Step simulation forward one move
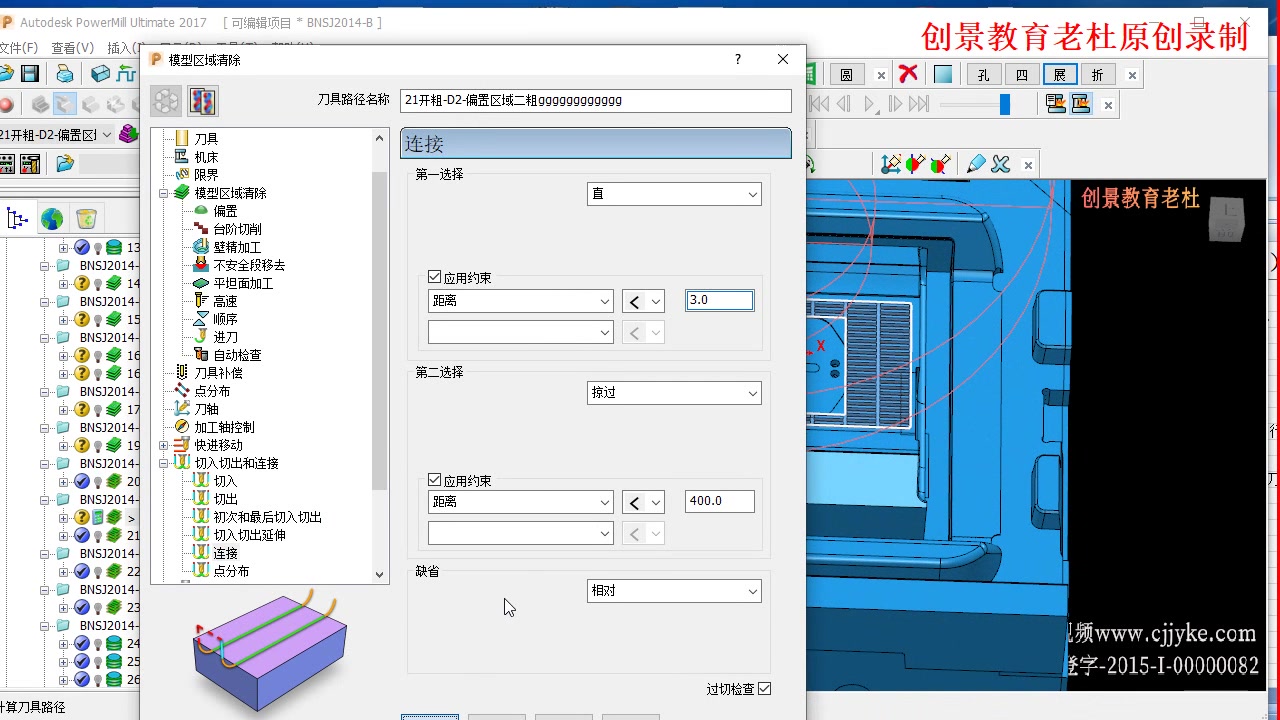 895,103
